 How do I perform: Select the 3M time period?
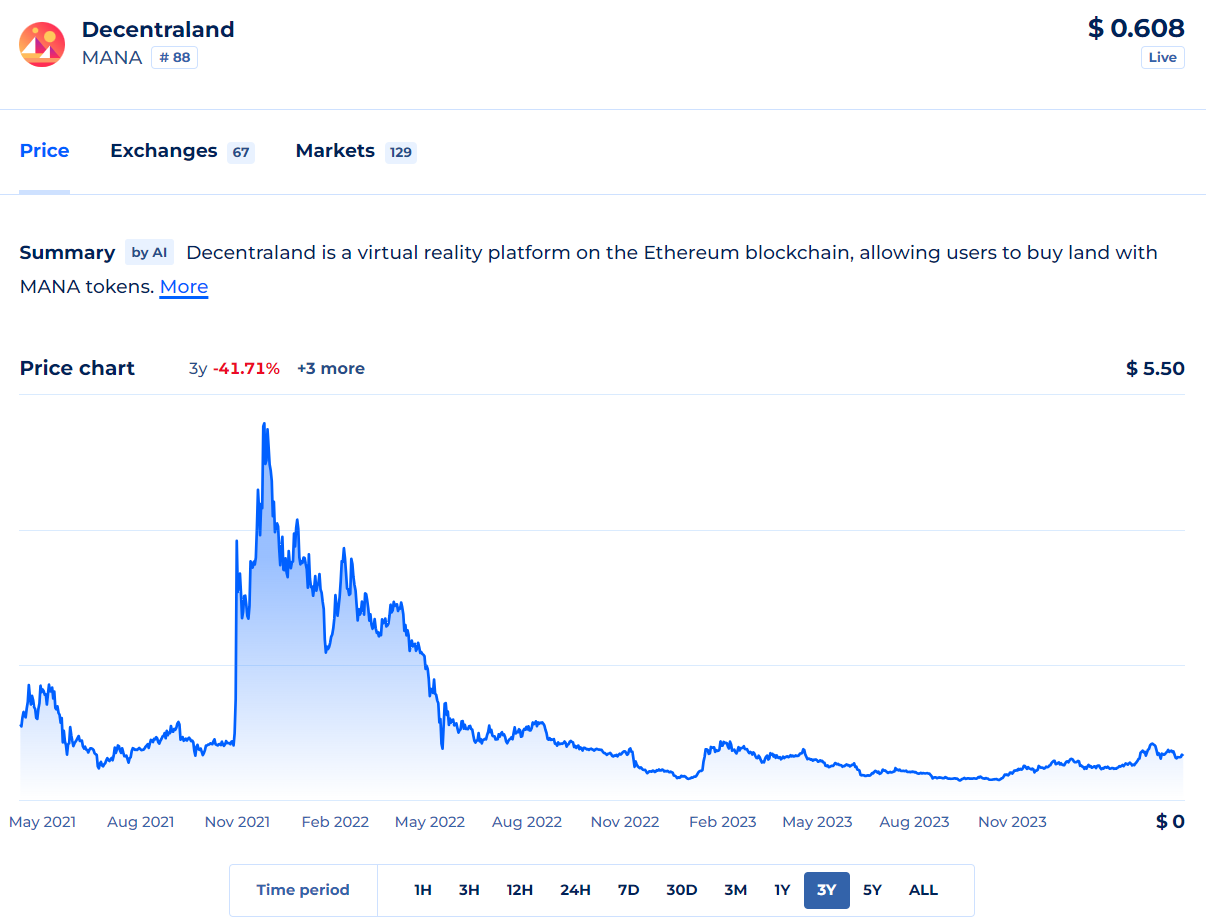coord(735,890)
